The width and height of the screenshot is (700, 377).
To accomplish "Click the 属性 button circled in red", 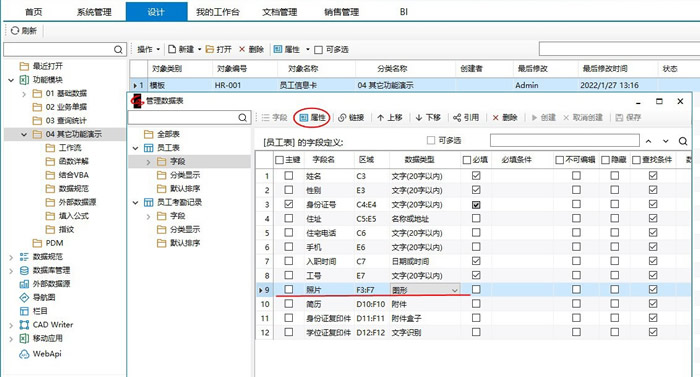I will [x=312, y=117].
